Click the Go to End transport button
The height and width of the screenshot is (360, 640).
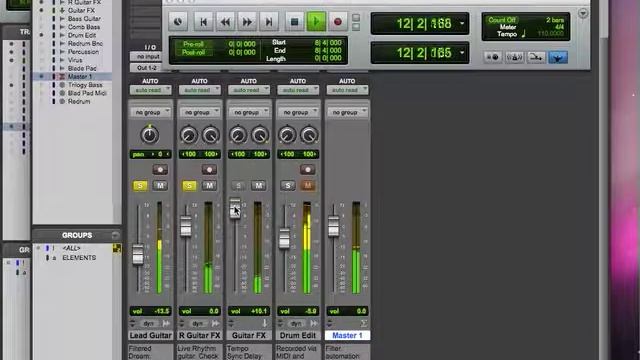269,22
